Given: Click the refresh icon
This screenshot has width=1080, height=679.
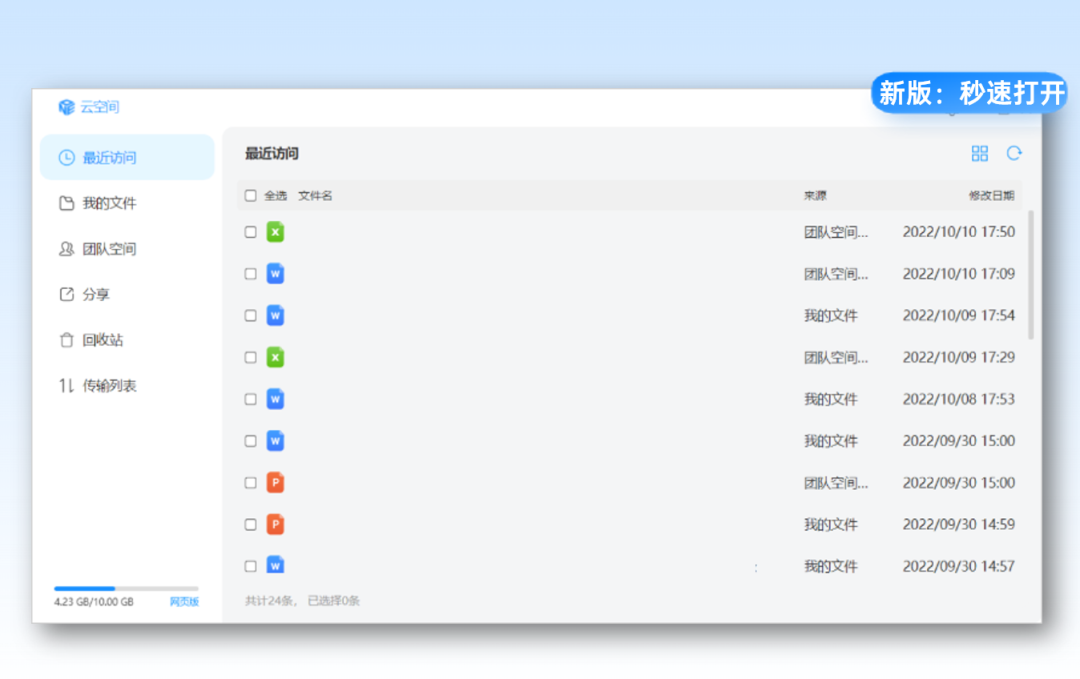Looking at the screenshot, I should 1013,153.
